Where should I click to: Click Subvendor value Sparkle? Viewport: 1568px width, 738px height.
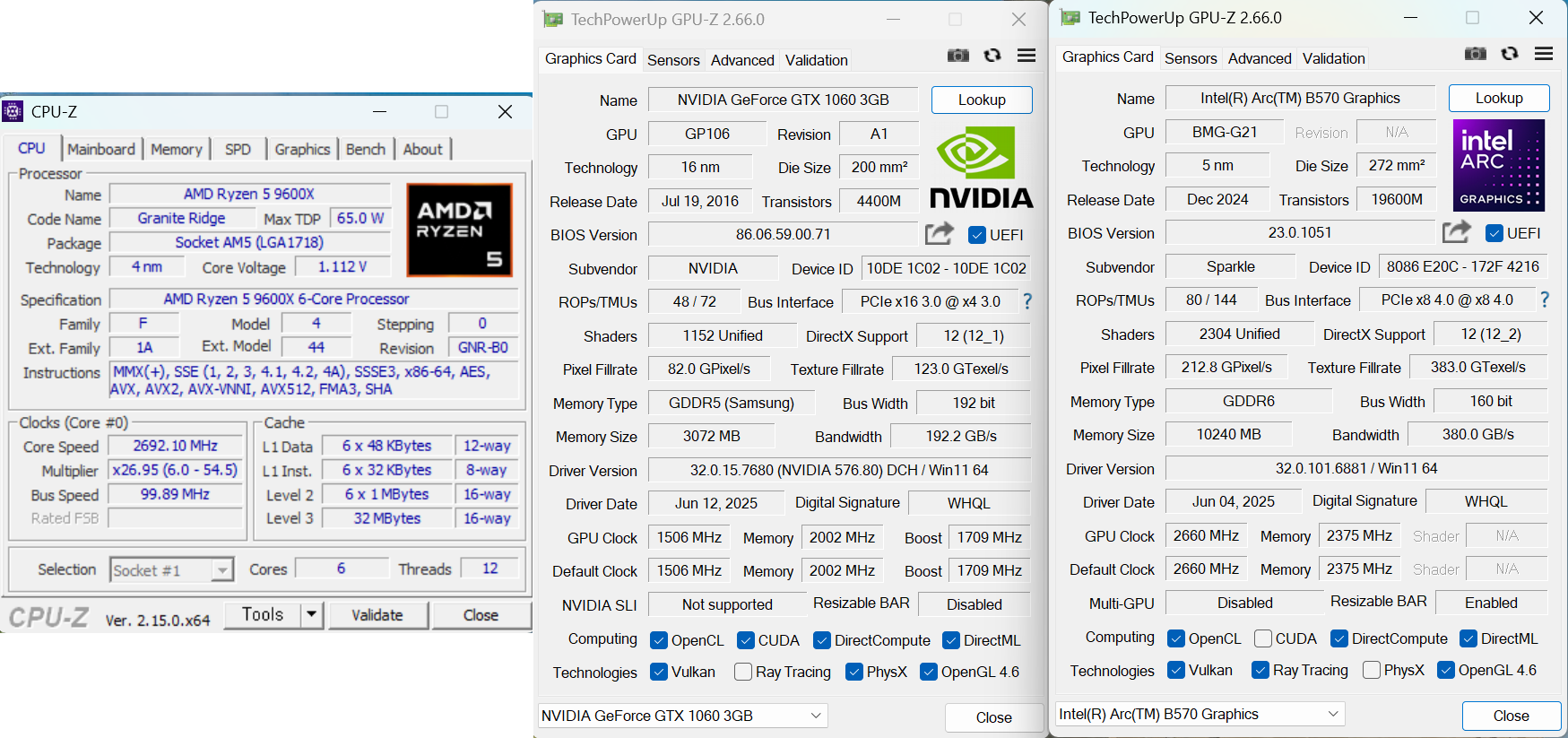(x=1230, y=266)
